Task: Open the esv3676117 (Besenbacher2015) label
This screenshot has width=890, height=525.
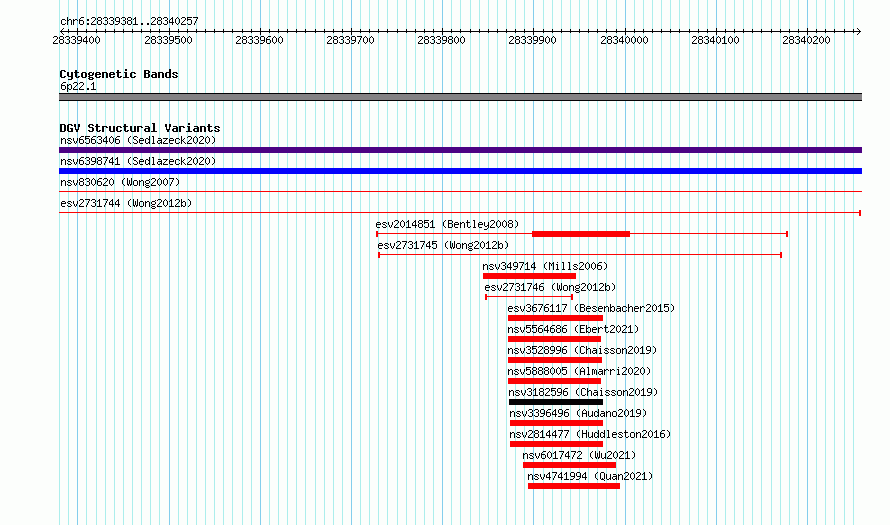Action: [x=591, y=308]
